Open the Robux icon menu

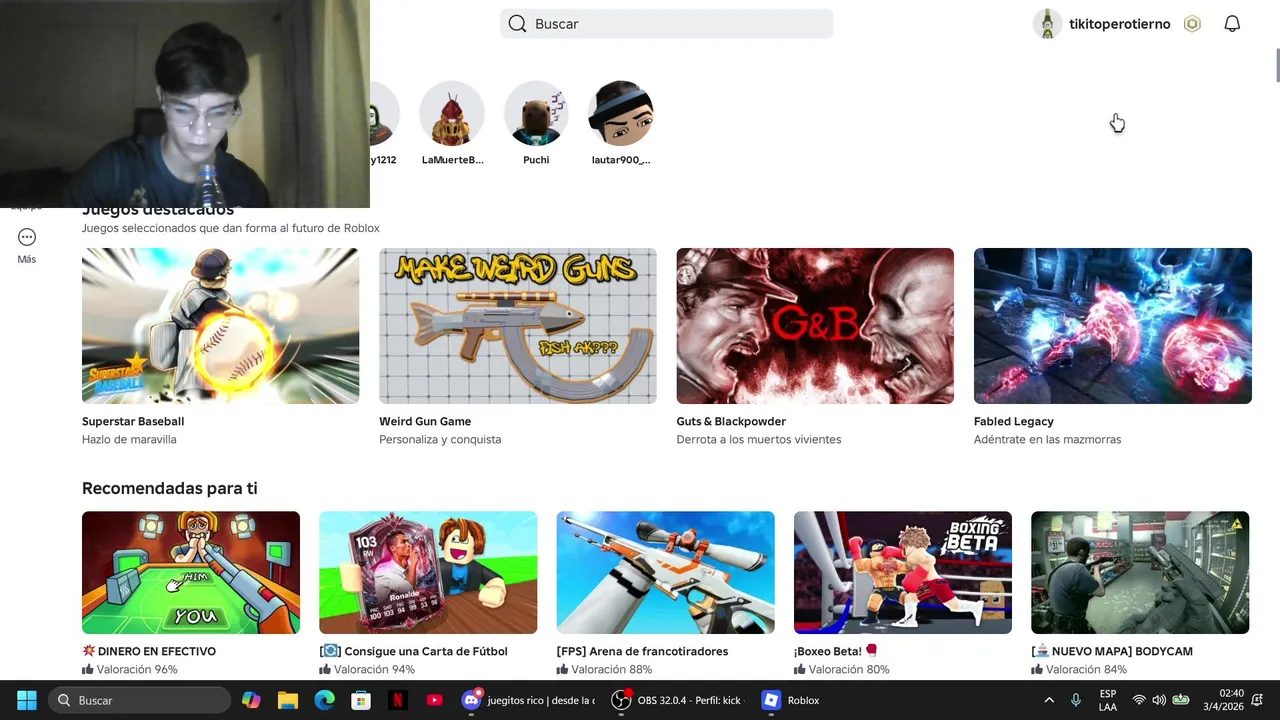click(1192, 24)
